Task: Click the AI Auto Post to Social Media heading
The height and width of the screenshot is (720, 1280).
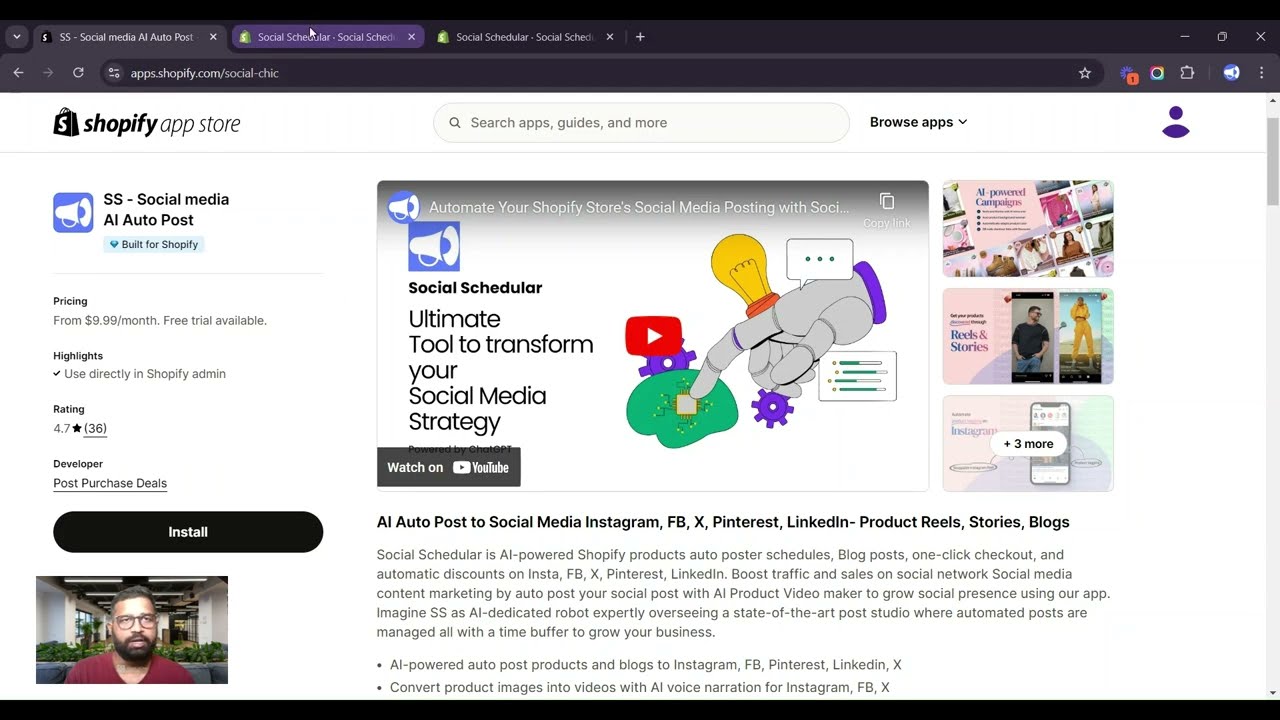Action: pyautogui.click(x=723, y=522)
